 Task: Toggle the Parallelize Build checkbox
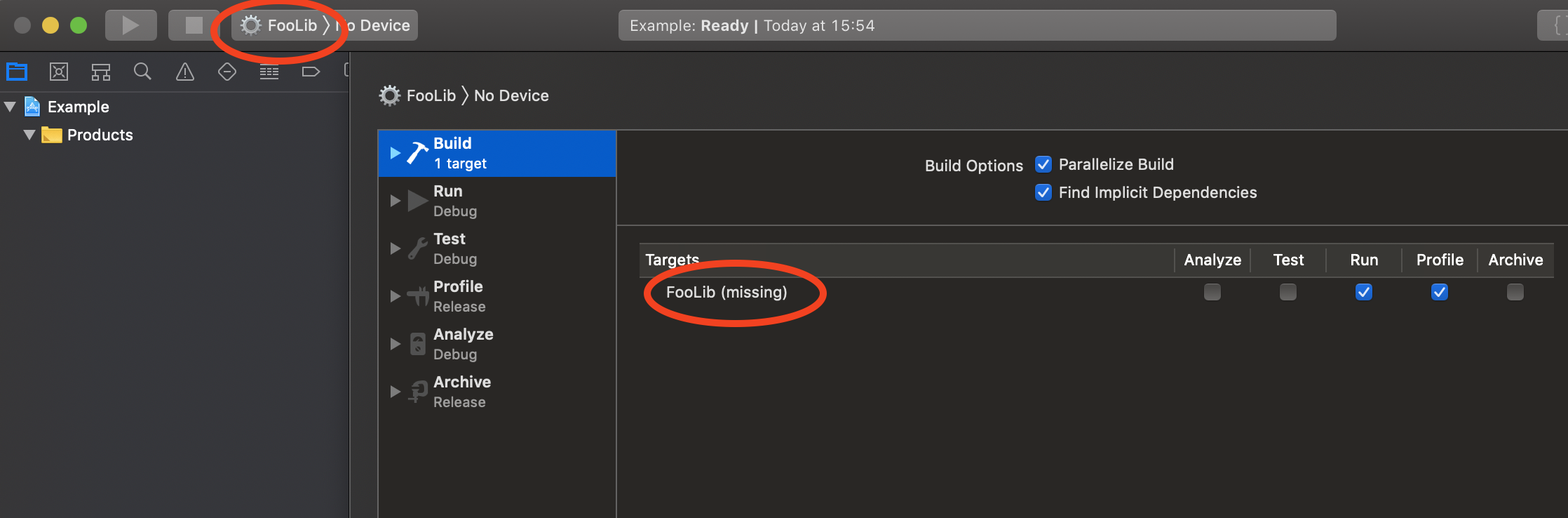pos(1043,164)
